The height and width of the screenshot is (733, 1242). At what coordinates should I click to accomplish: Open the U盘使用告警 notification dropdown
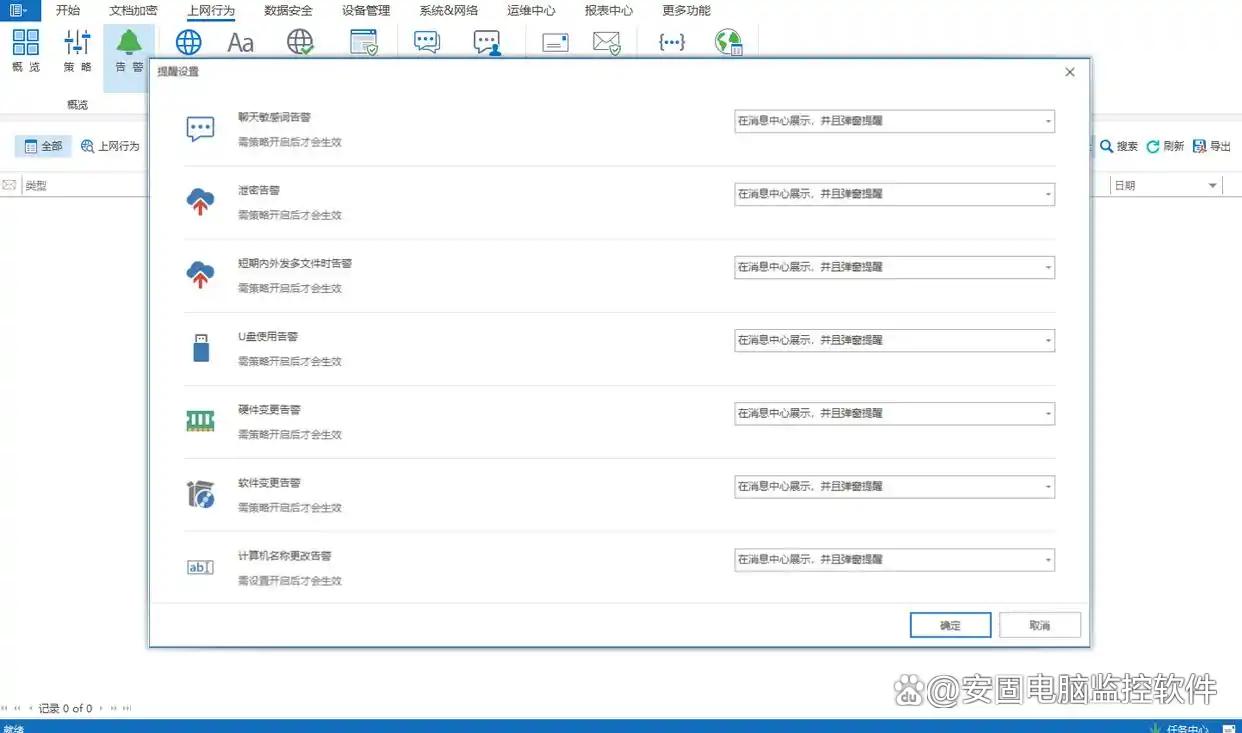coord(894,340)
